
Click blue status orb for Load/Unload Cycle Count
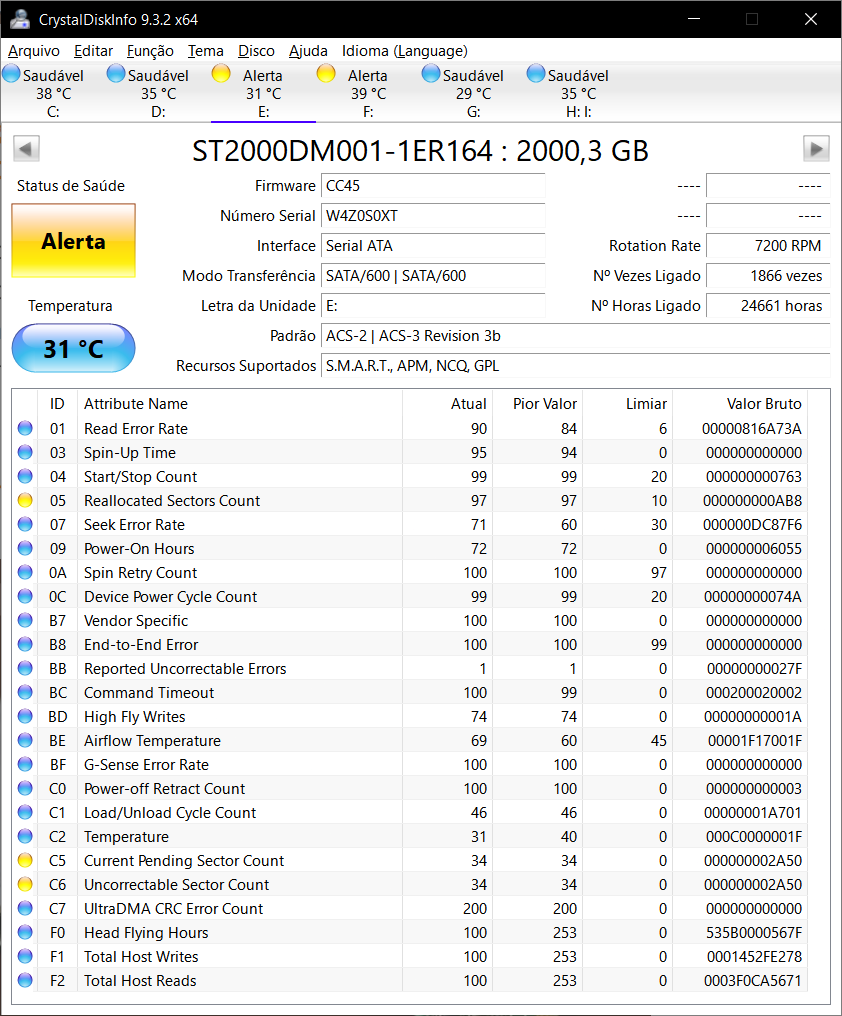coord(25,813)
